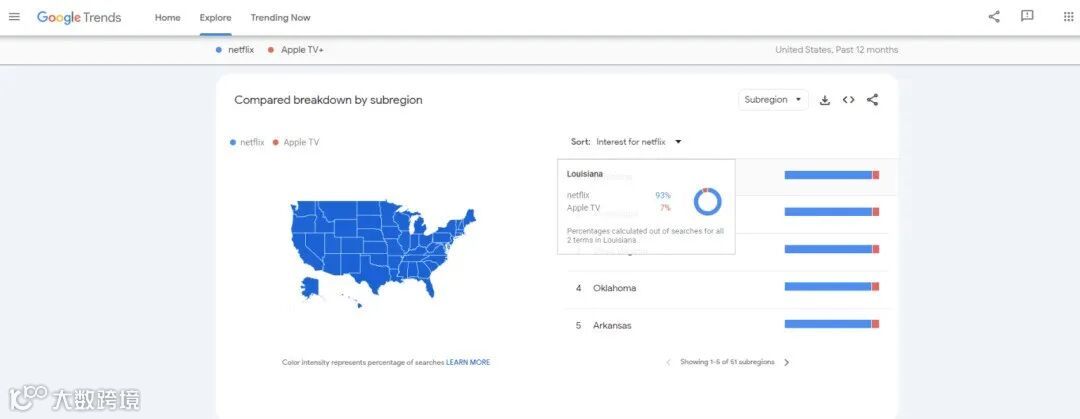
Task: Select Oklahoma in the subregion list
Action: (x=614, y=288)
